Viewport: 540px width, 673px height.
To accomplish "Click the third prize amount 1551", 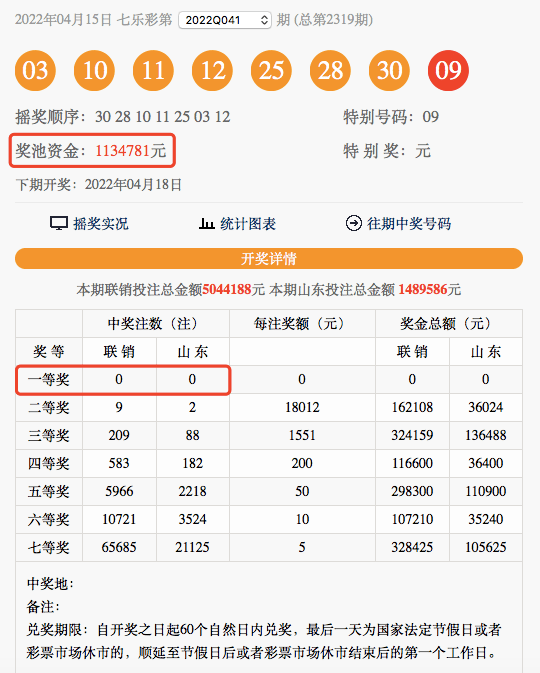I will pos(302,436).
